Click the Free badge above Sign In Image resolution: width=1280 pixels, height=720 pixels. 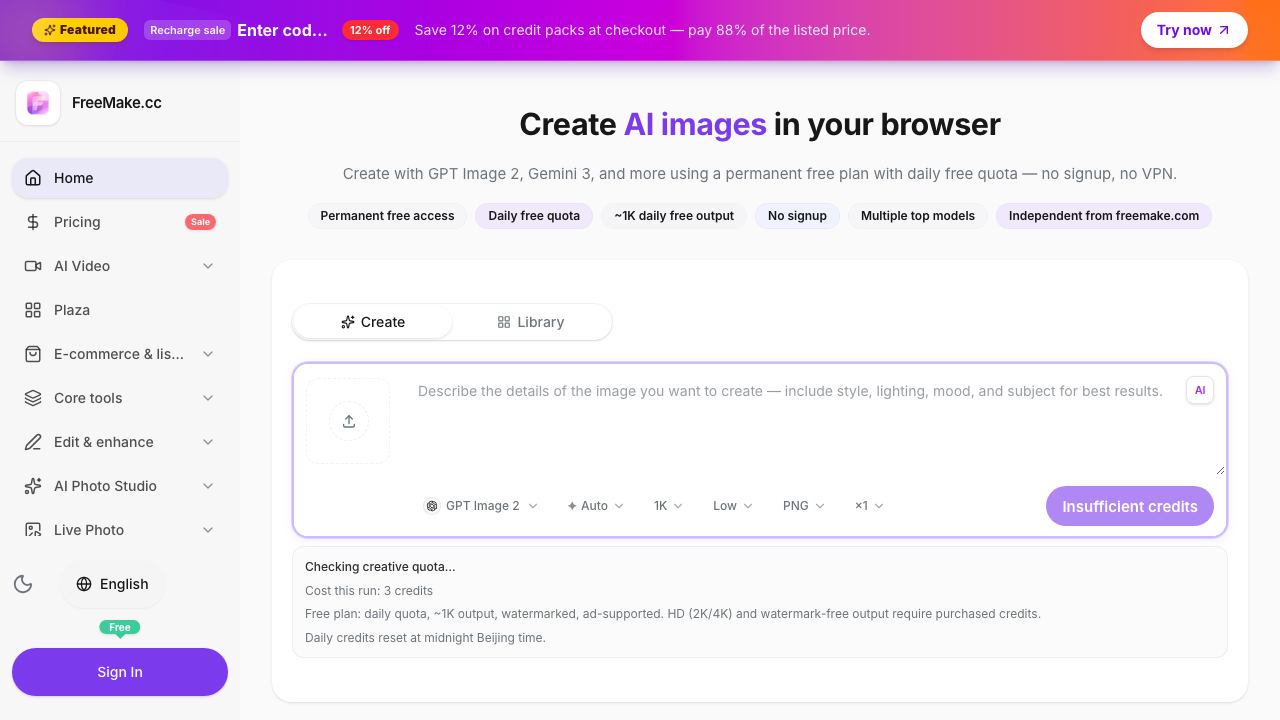[x=120, y=628]
